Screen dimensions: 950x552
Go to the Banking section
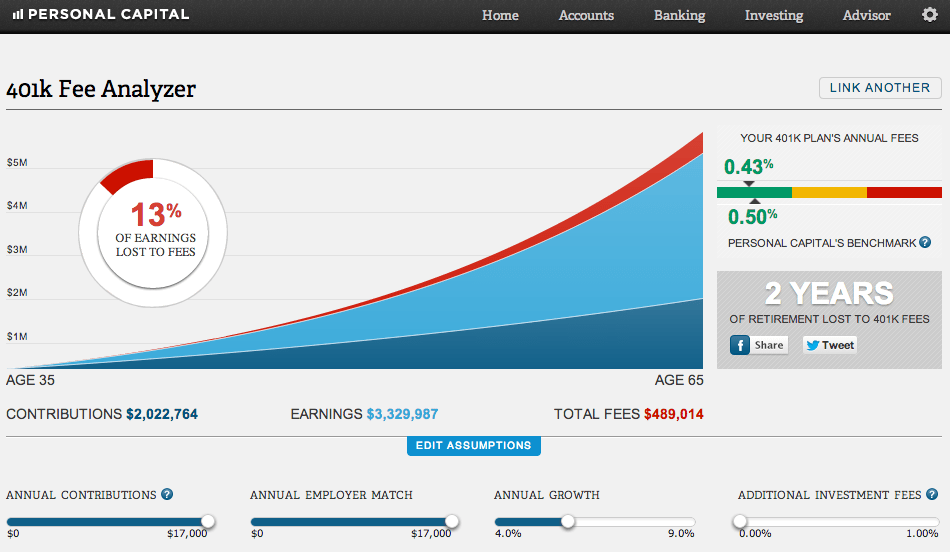[x=679, y=15]
